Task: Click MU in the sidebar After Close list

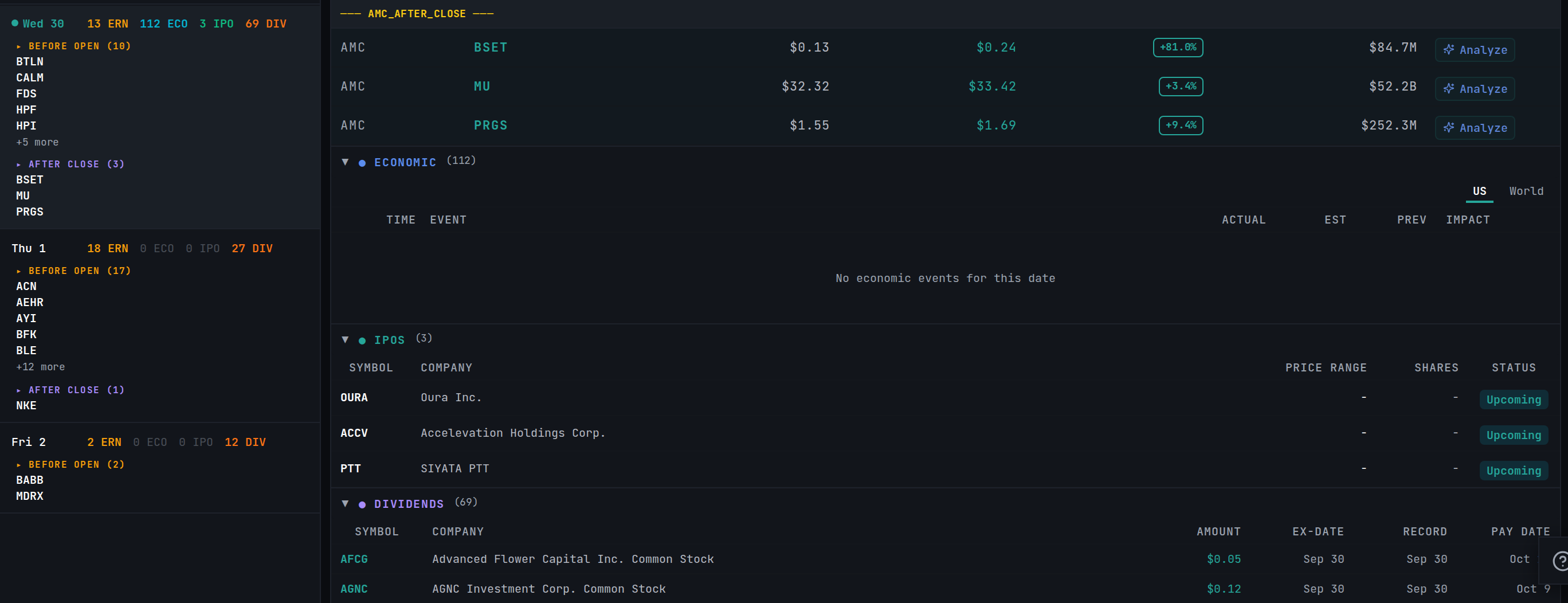Action: tap(23, 196)
